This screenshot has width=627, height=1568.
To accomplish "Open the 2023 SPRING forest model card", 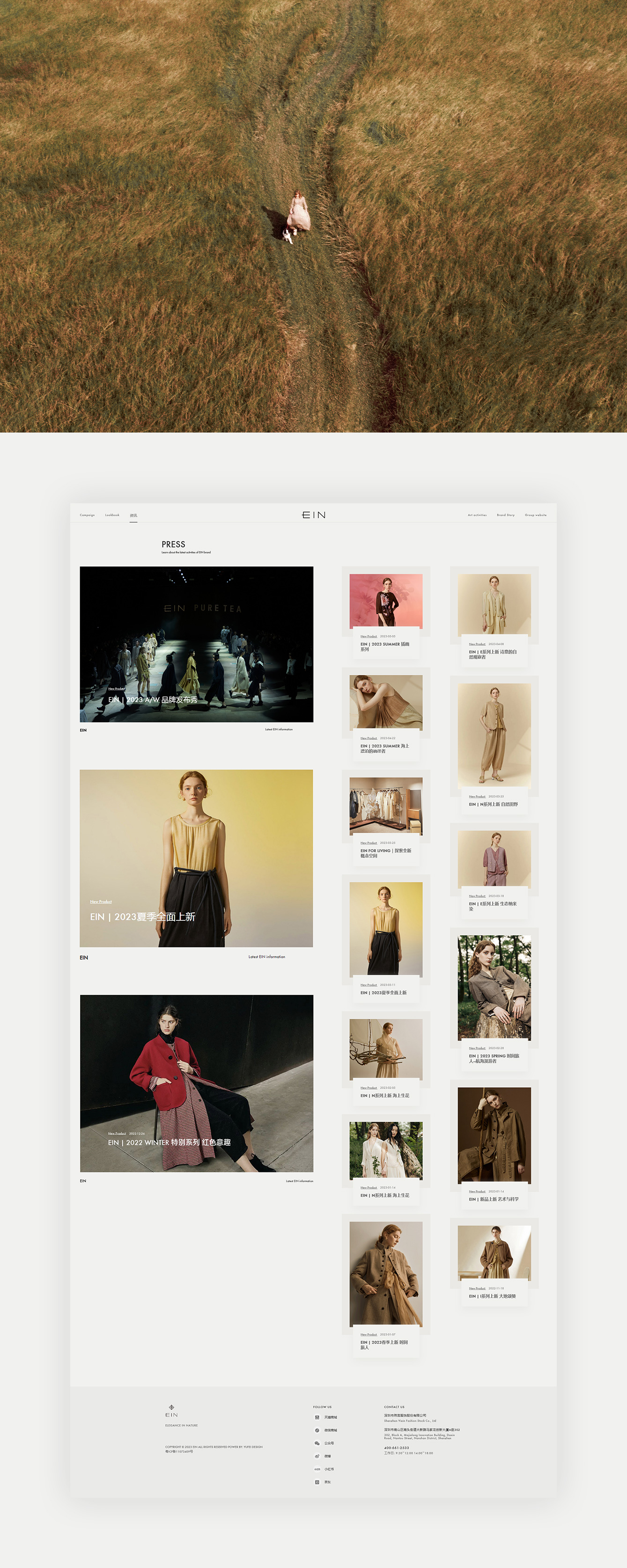I will [494, 987].
